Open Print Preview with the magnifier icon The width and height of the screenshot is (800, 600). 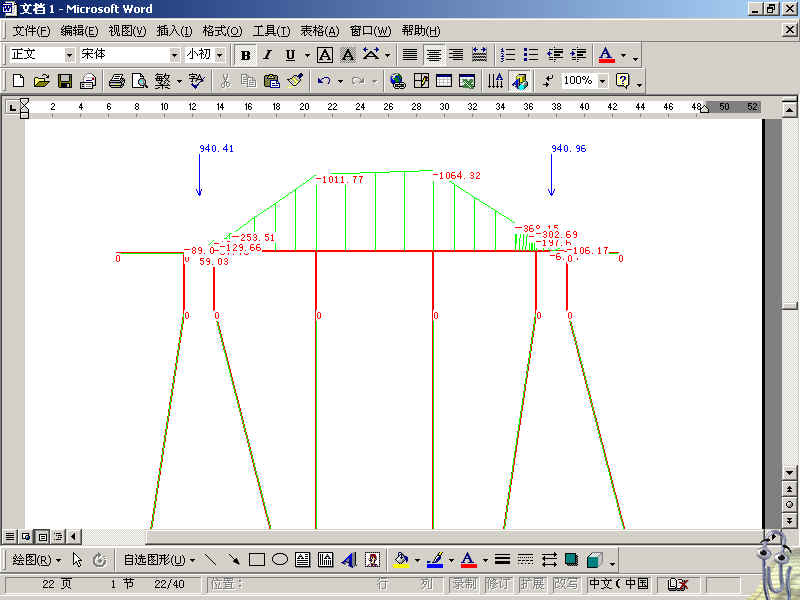pyautogui.click(x=139, y=81)
